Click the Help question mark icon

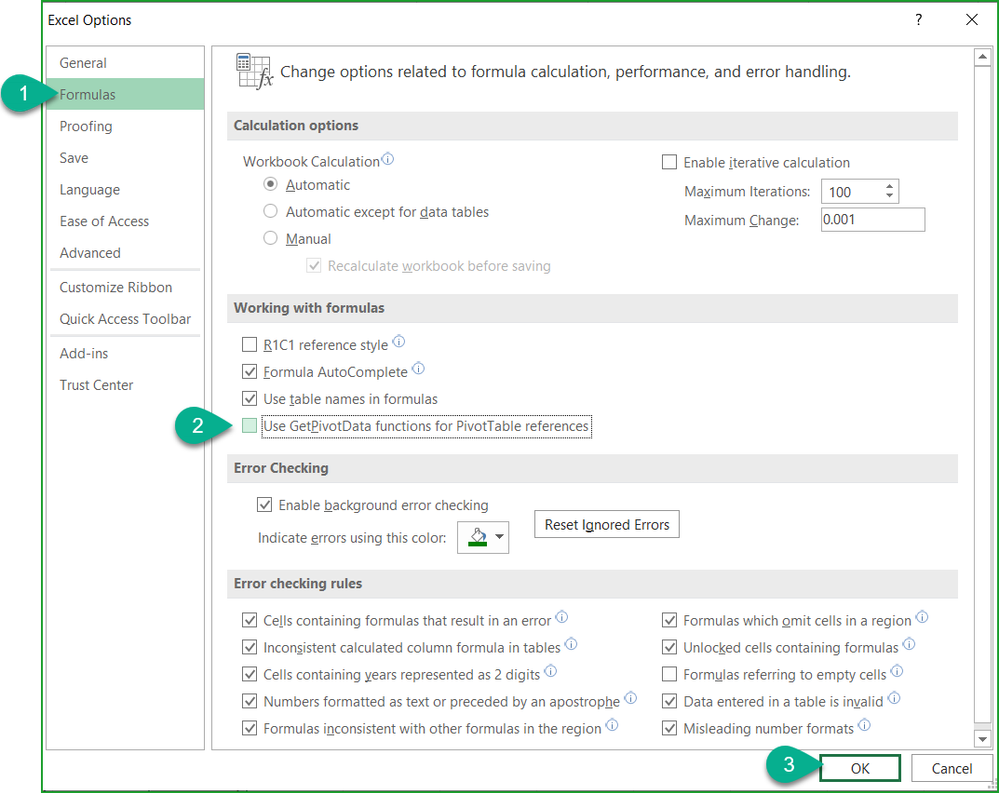tap(918, 20)
